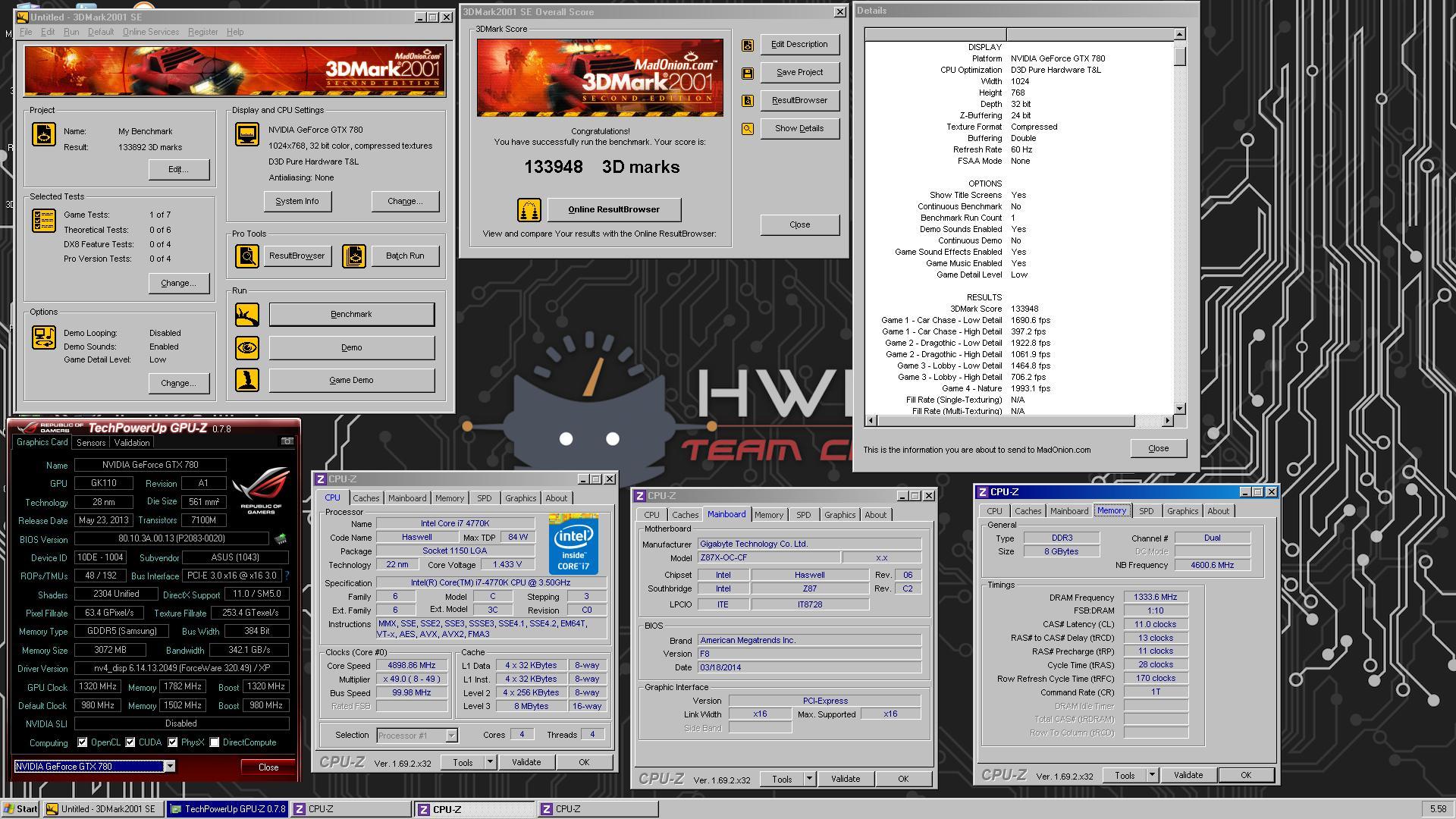
Task: Click the Online ResultBrowser icon
Action: 529,209
